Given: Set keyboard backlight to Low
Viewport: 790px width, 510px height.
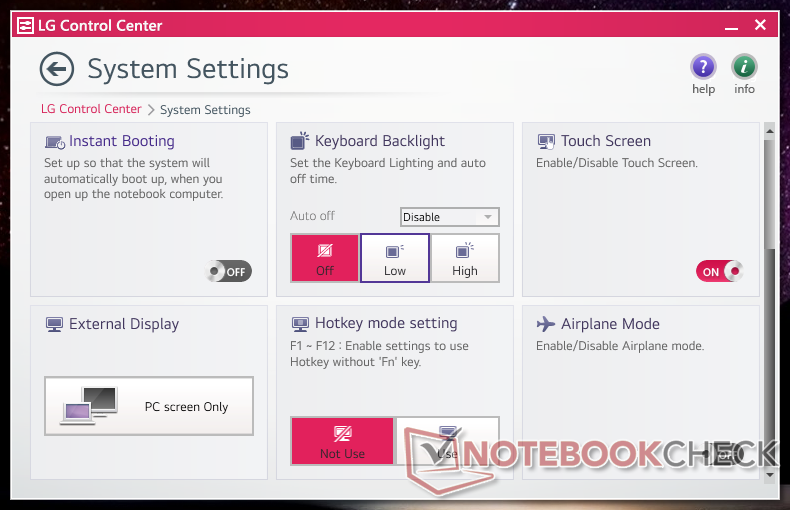Looking at the screenshot, I should click(395, 258).
